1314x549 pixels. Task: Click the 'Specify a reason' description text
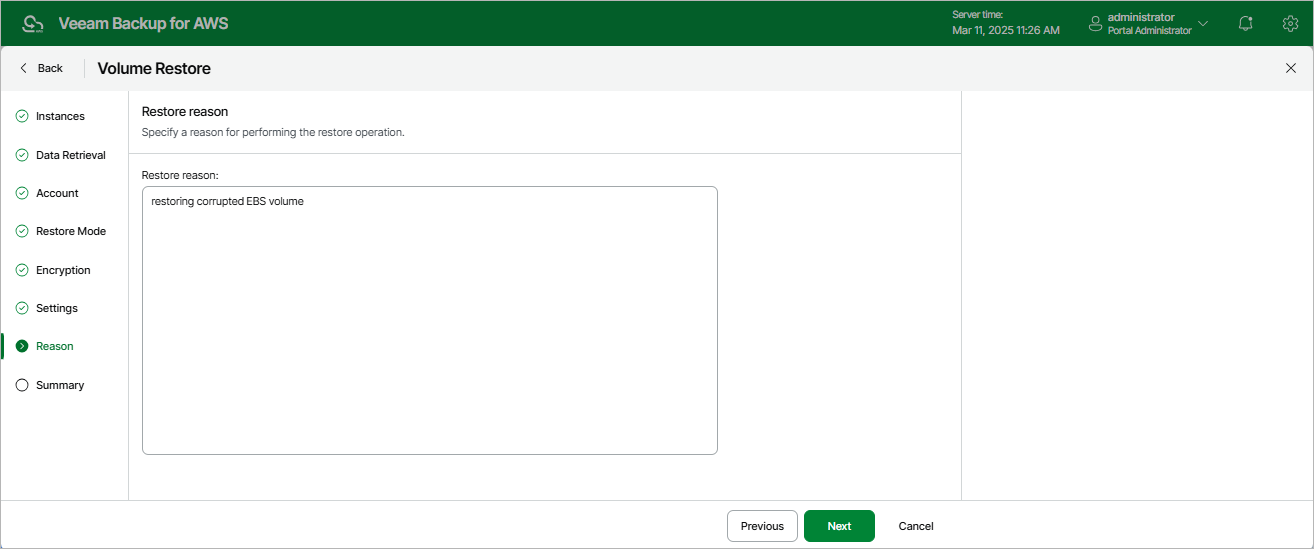pyautogui.click(x=273, y=132)
